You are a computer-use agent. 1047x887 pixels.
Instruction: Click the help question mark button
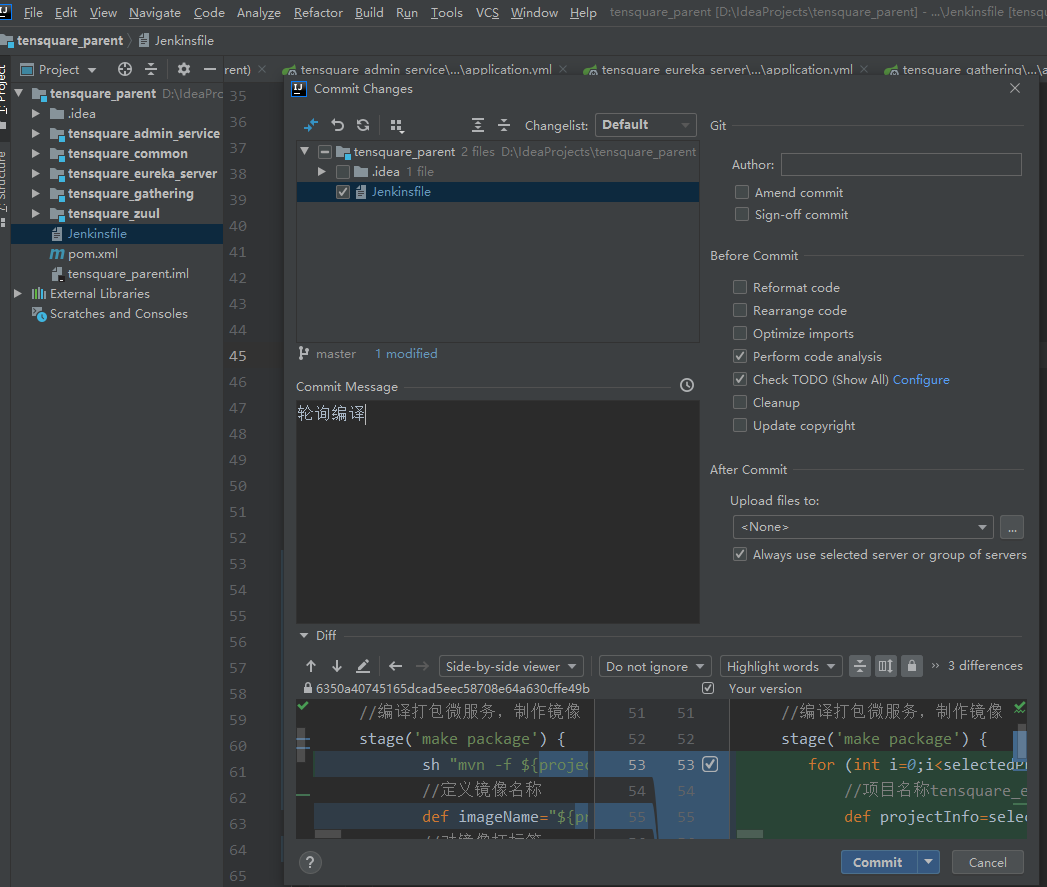point(310,862)
